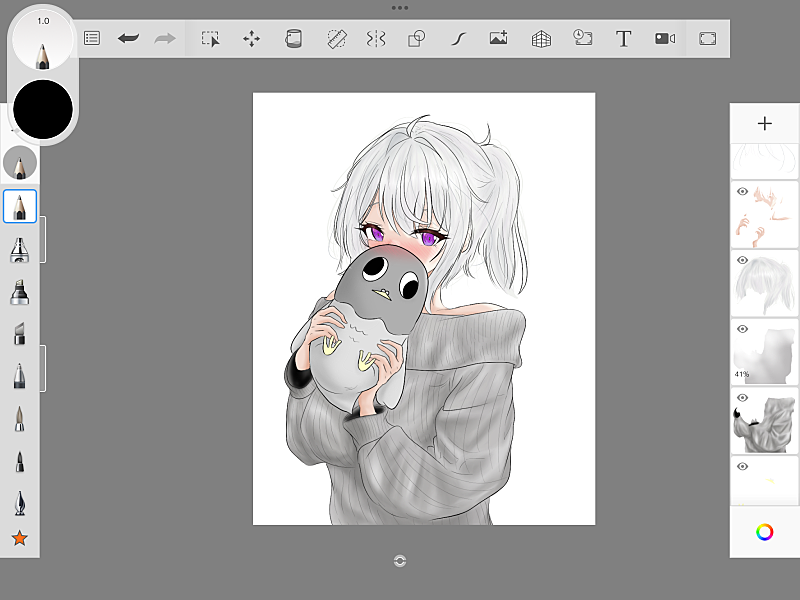Open the Ruler guides tool
This screenshot has height=600, width=800.
(337, 39)
